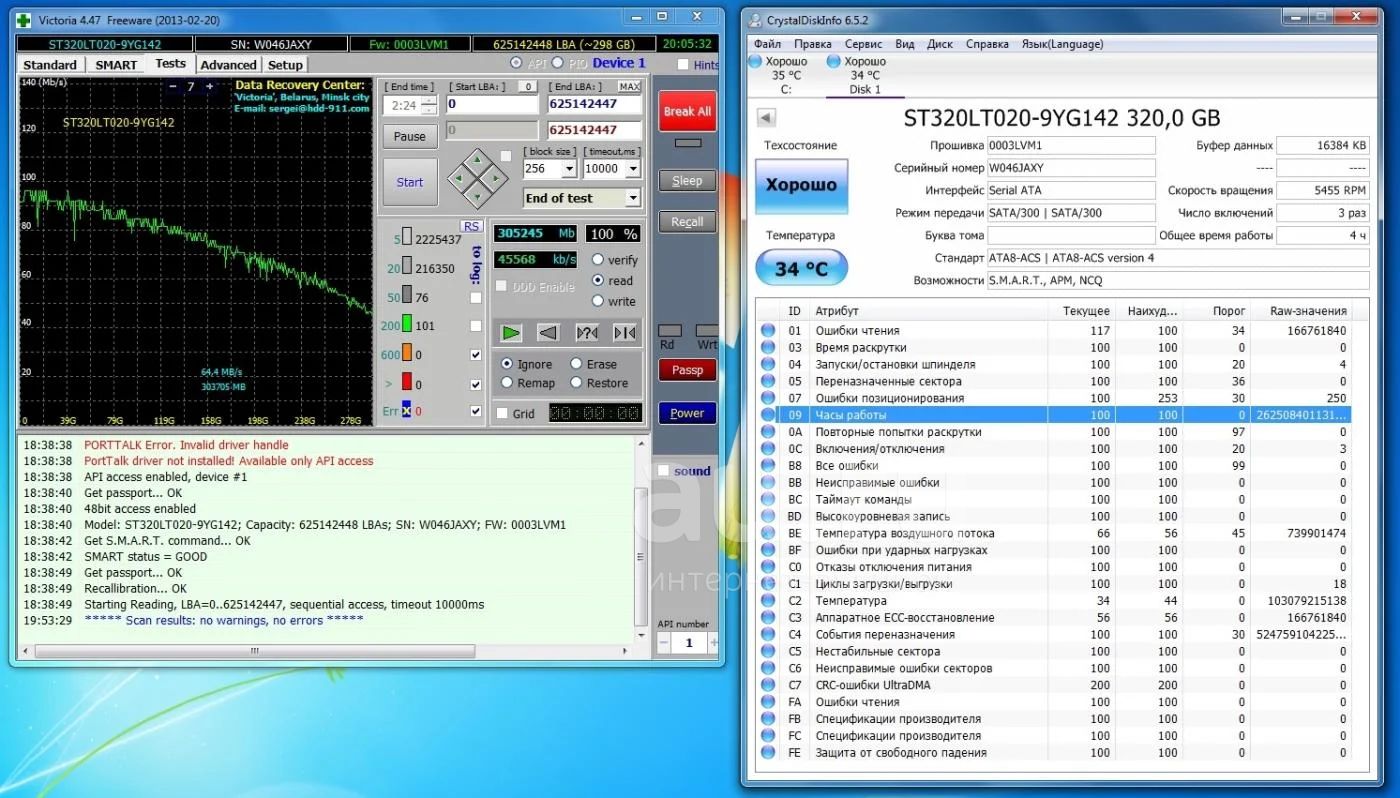The width and height of the screenshot is (1400, 798).
Task: Click the Rd indicator lamp
Action: pyautogui.click(x=669, y=330)
